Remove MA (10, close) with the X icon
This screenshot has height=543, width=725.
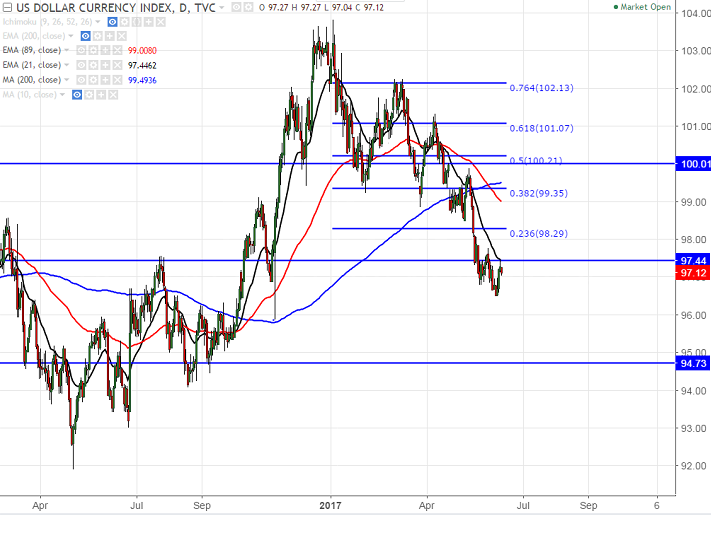coord(113,95)
